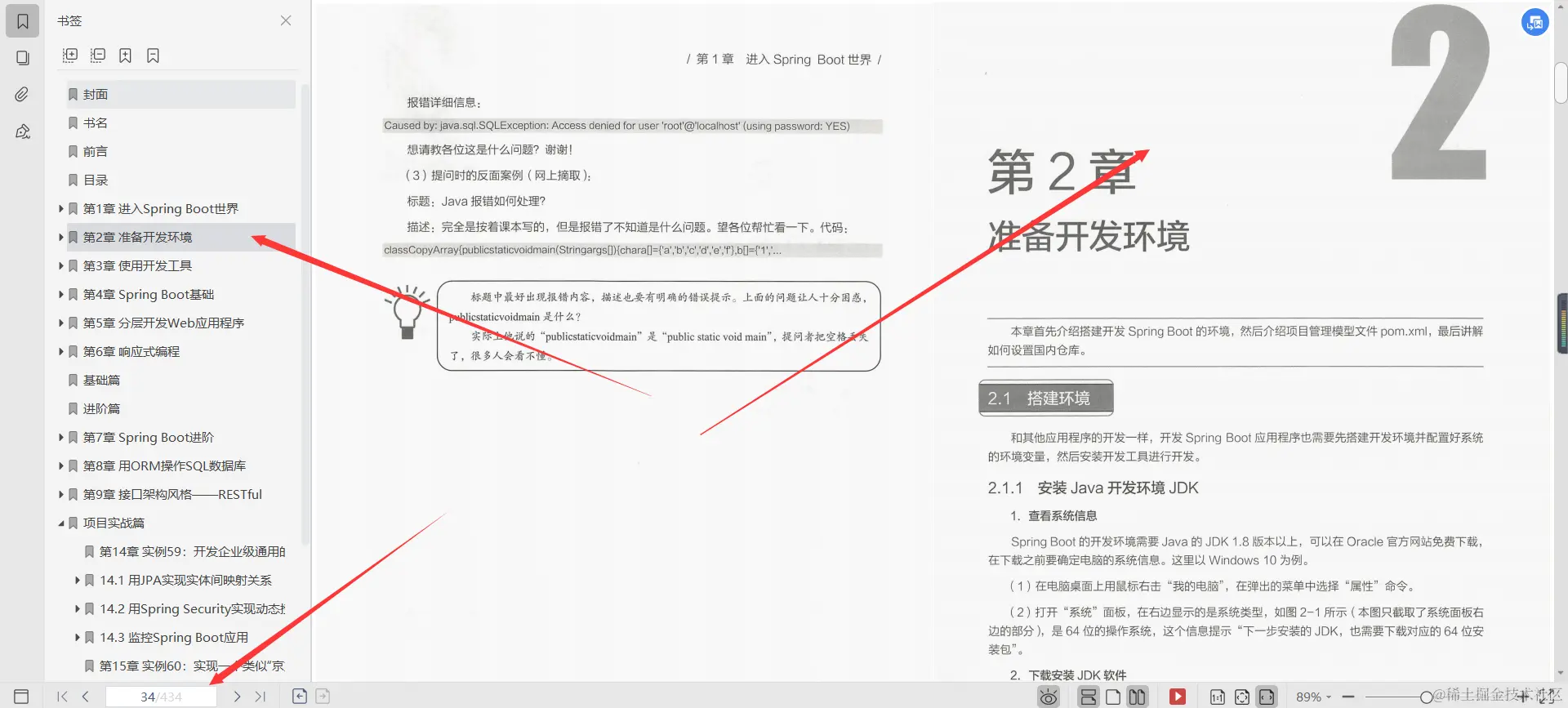Click delete bookmark icon

tap(153, 55)
